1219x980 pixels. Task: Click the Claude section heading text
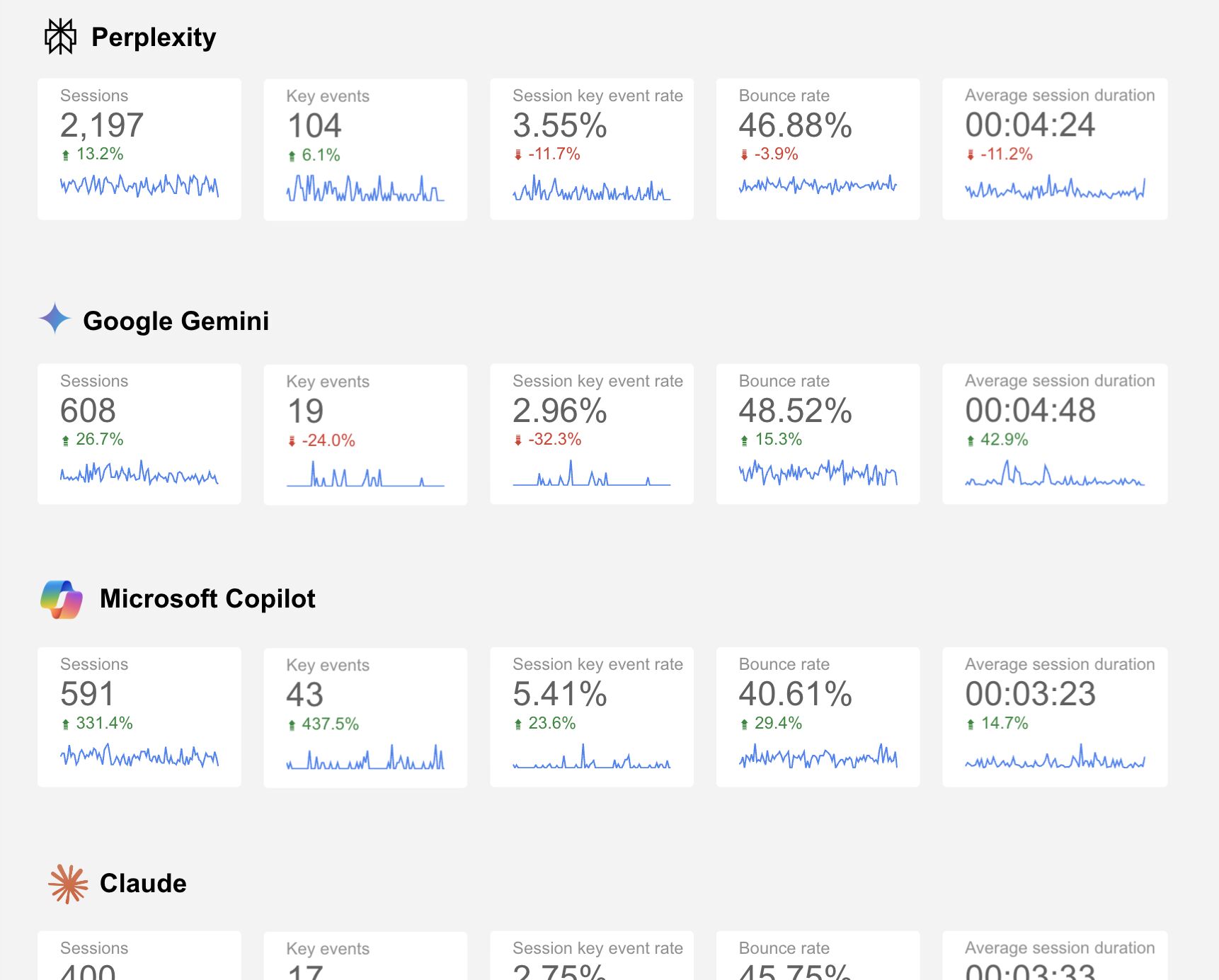pos(143,884)
